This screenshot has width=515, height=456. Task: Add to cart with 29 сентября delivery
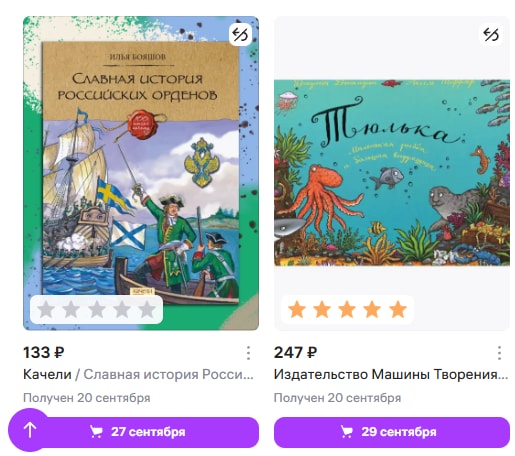tap(392, 432)
